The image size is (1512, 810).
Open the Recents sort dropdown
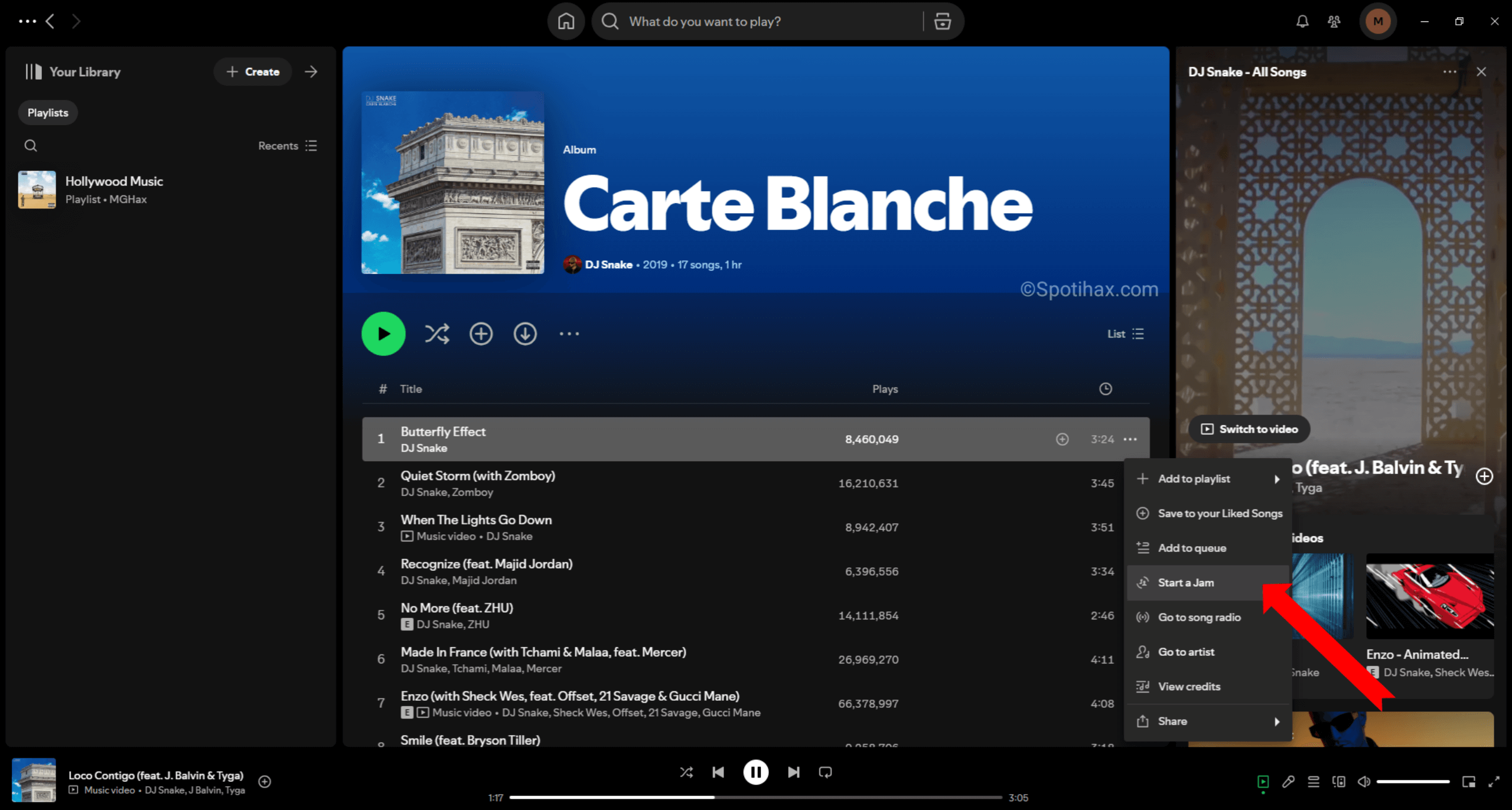tap(288, 146)
